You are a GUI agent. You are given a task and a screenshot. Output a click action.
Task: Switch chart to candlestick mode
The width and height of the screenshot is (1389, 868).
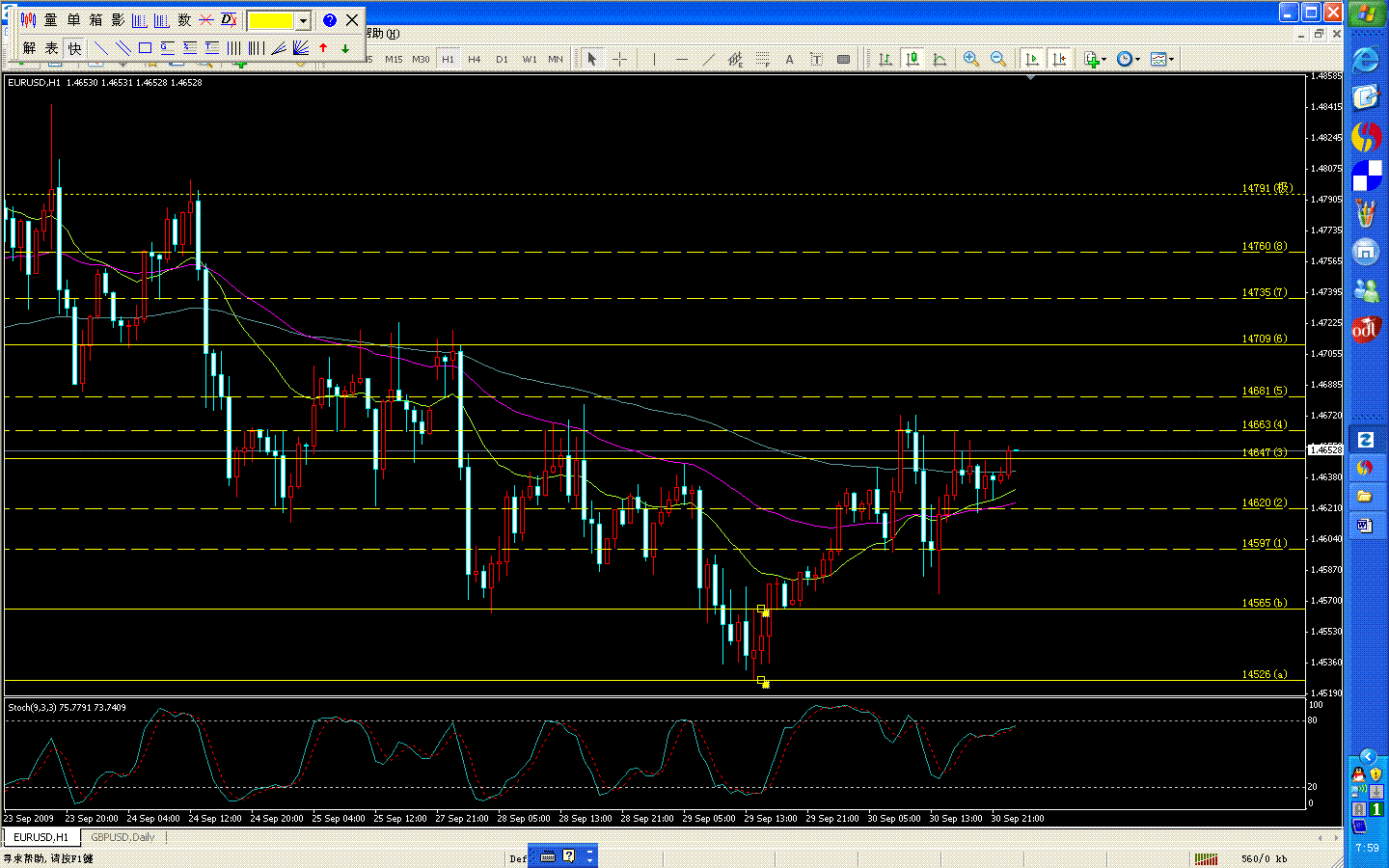point(912,60)
